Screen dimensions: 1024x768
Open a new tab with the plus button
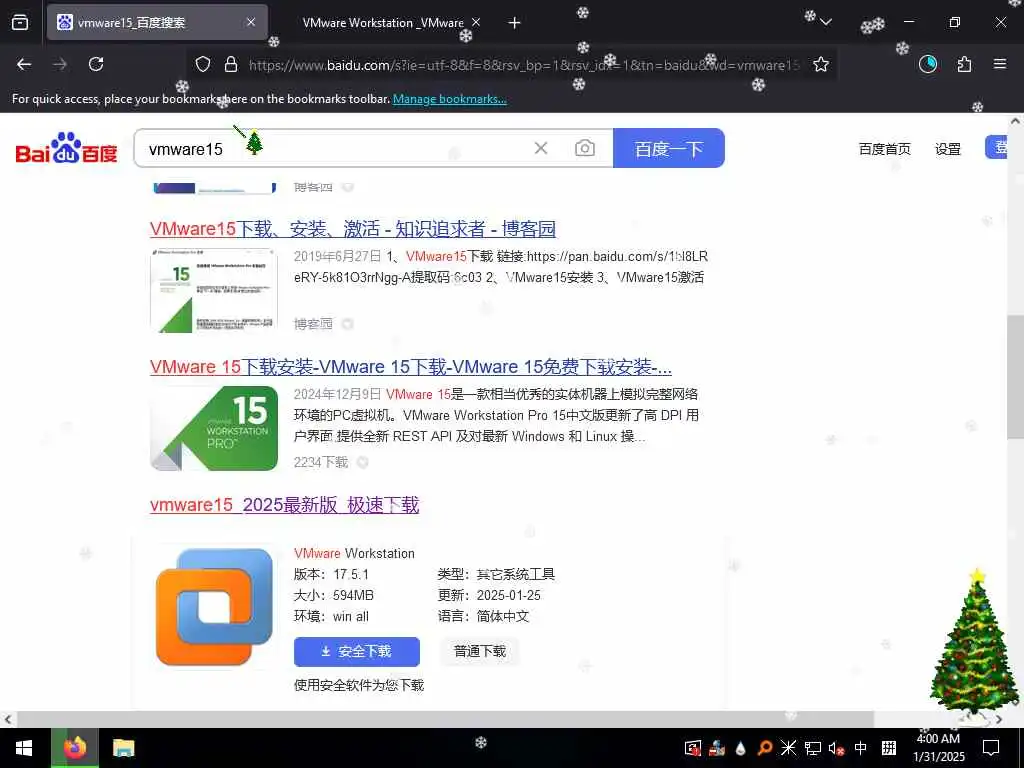(515, 23)
